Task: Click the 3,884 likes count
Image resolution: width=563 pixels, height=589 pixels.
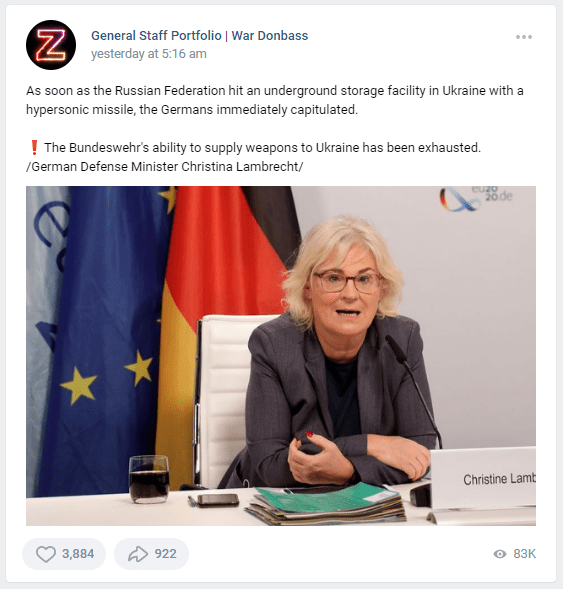Action: [x=78, y=554]
